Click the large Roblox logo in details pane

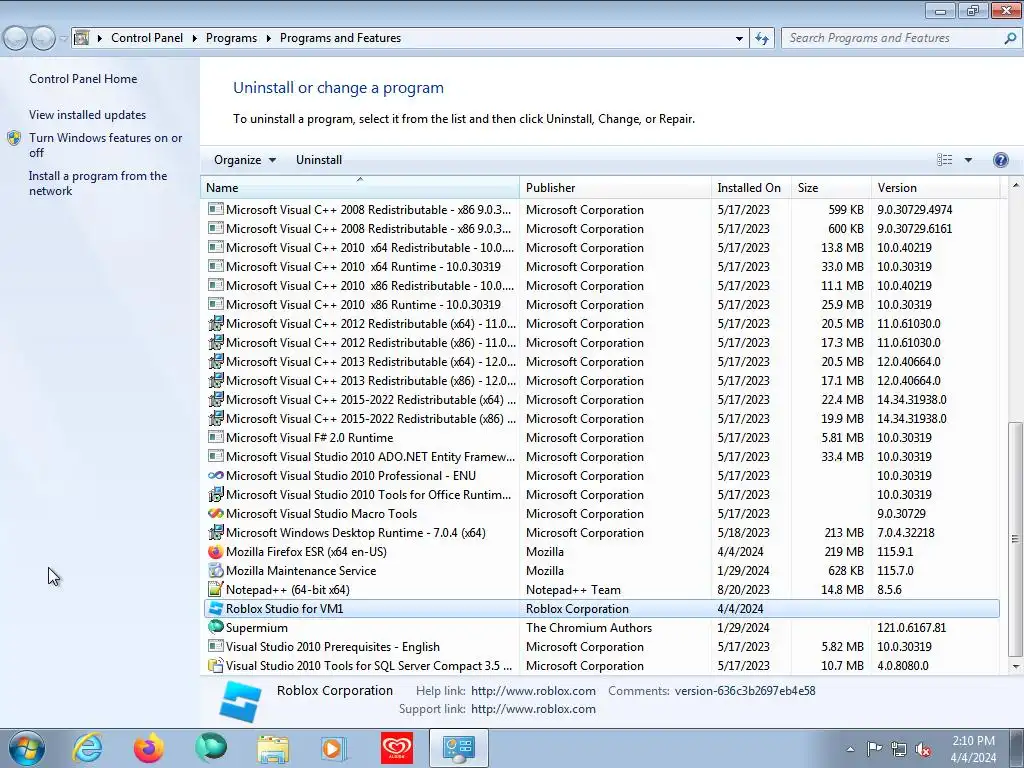[240, 701]
